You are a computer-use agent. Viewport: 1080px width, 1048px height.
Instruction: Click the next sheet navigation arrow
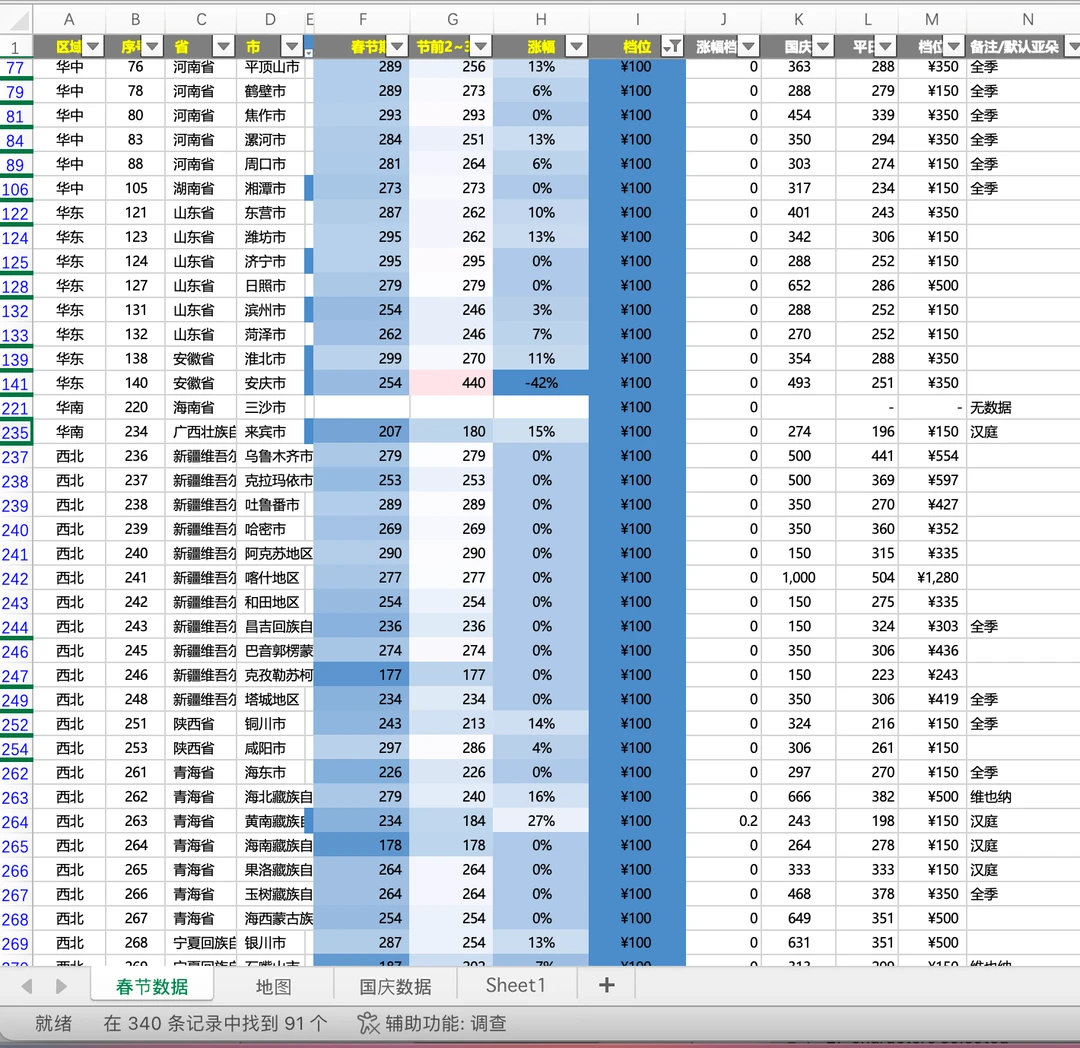pos(61,986)
